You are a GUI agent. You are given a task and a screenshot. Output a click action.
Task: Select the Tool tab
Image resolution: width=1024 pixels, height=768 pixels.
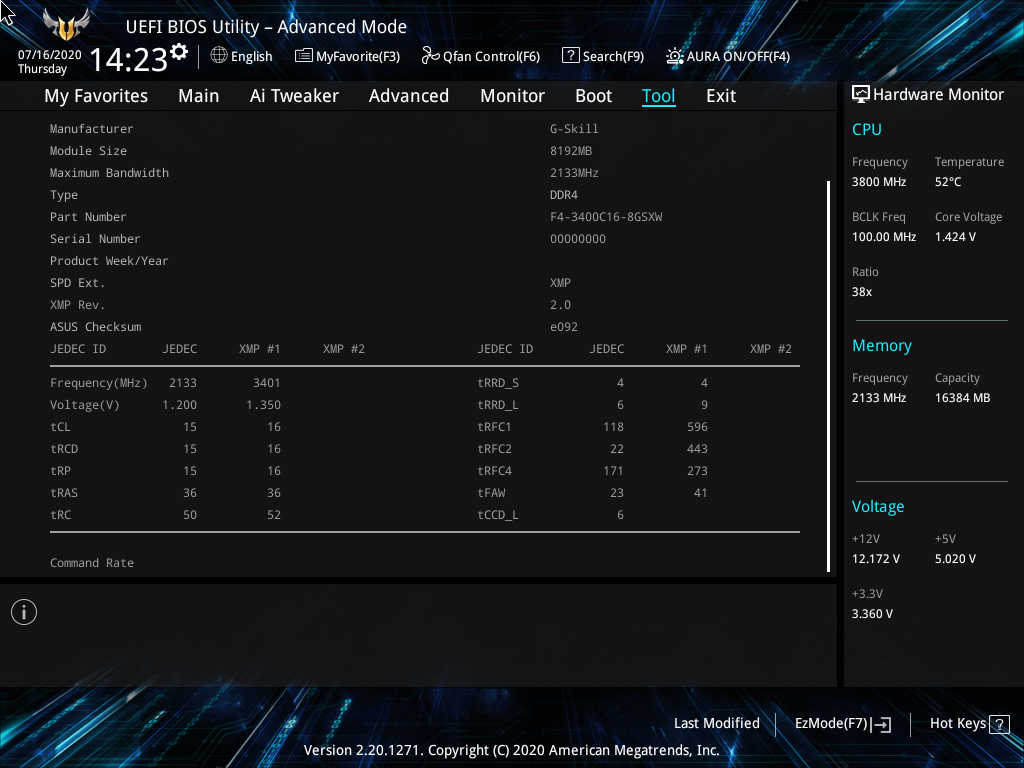658,96
